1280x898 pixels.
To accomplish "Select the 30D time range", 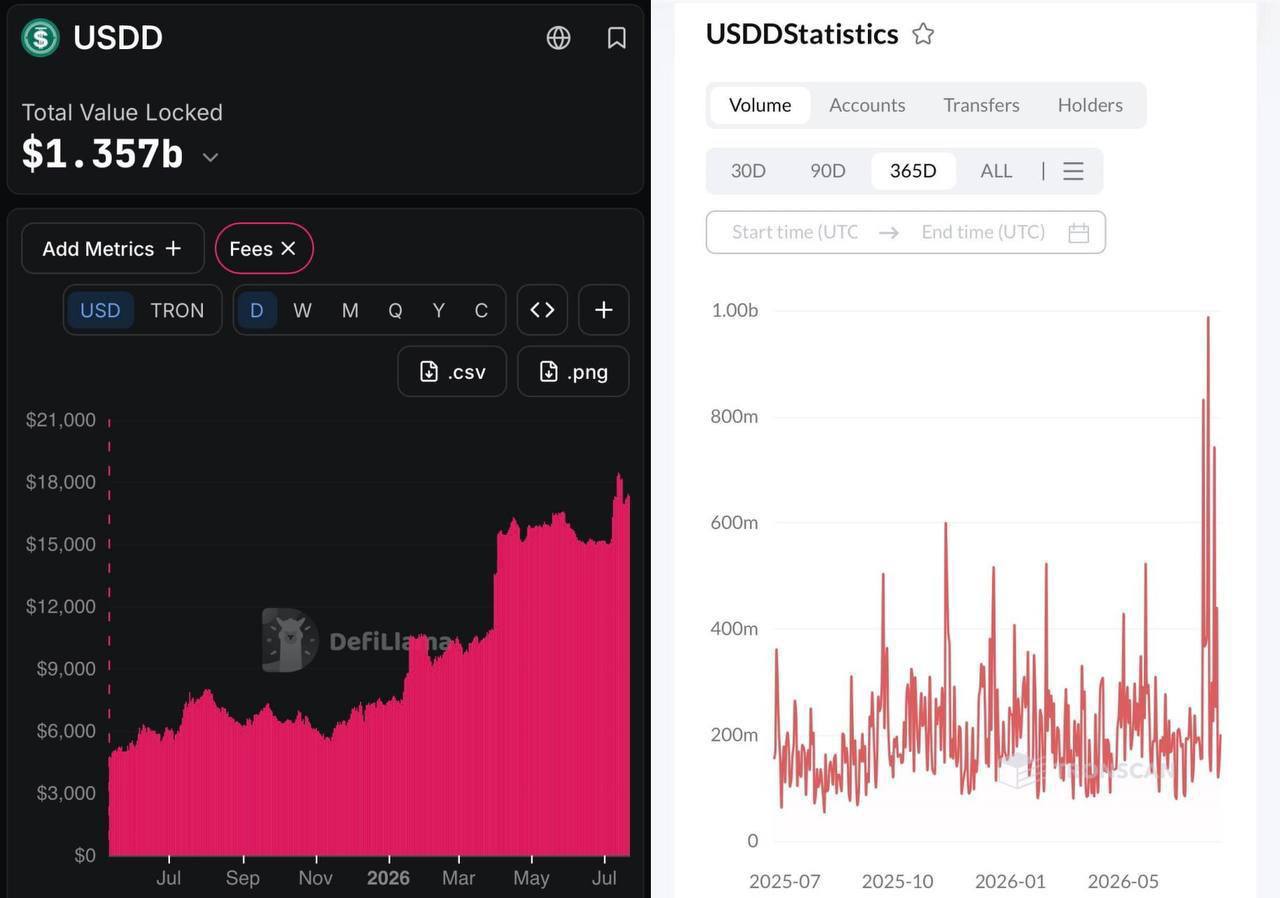I will [x=748, y=171].
